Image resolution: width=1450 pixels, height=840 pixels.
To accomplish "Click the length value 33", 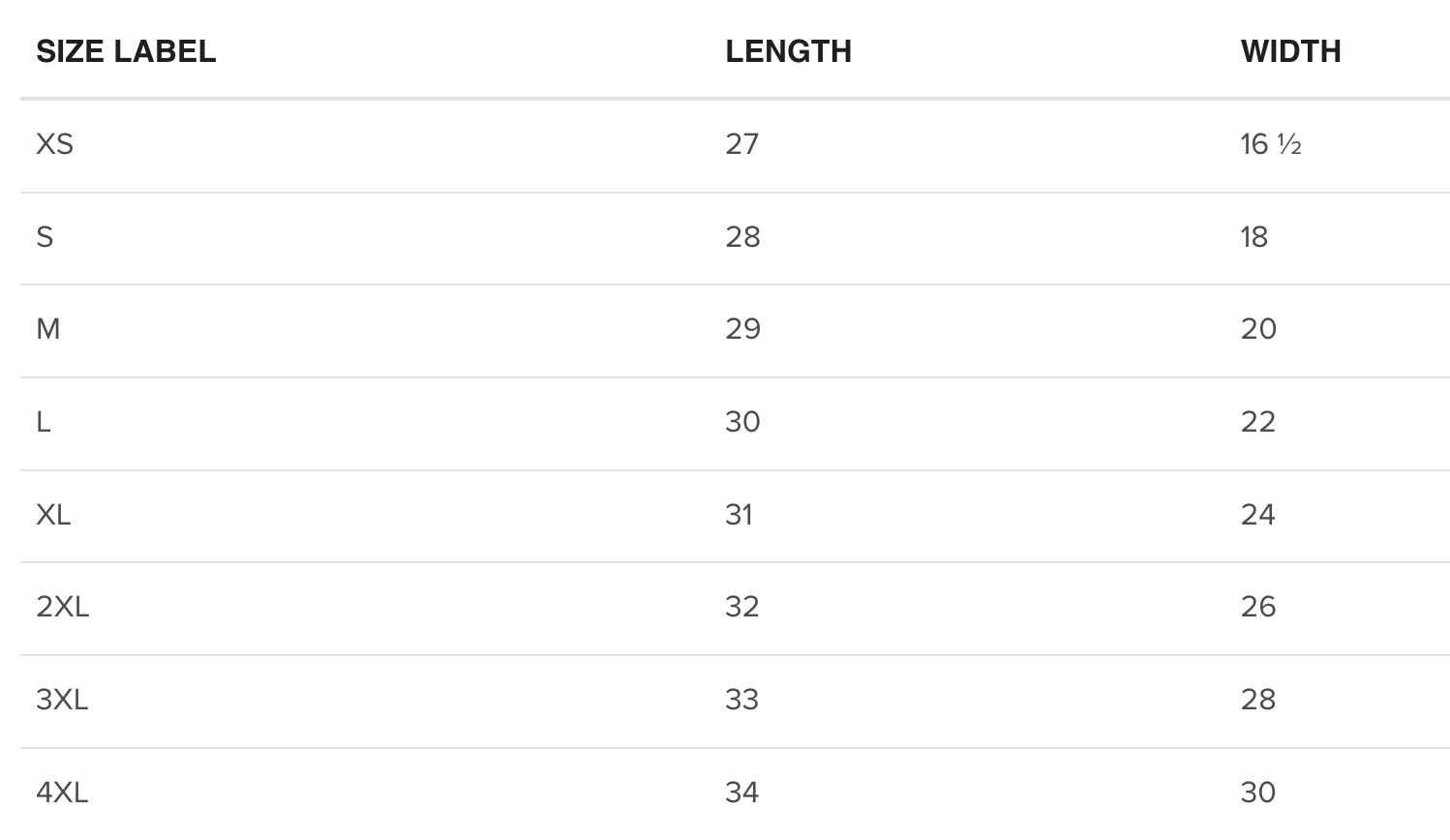I will coord(742,700).
